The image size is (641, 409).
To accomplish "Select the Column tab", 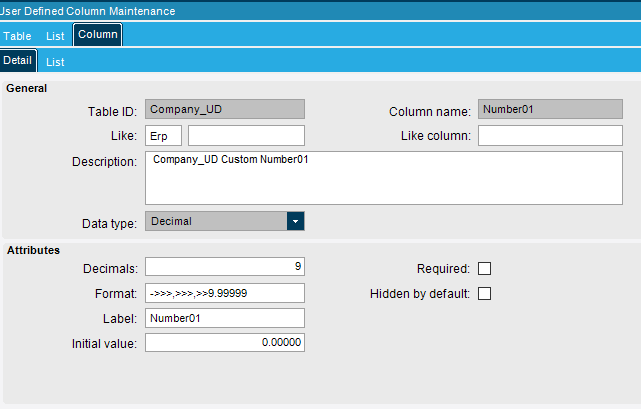I will [x=98, y=34].
